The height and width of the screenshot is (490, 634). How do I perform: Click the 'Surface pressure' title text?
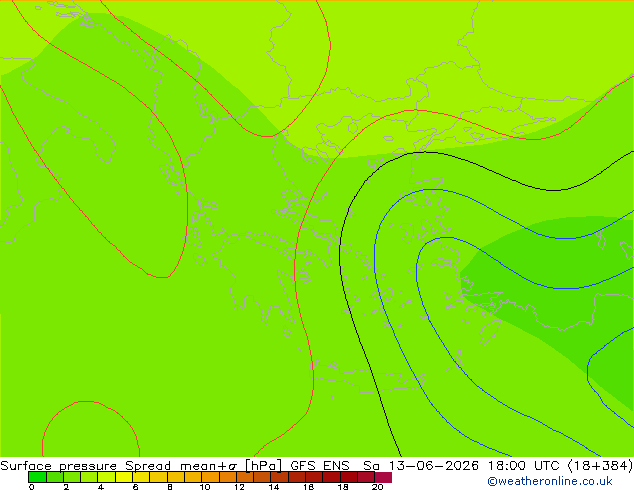58,466
